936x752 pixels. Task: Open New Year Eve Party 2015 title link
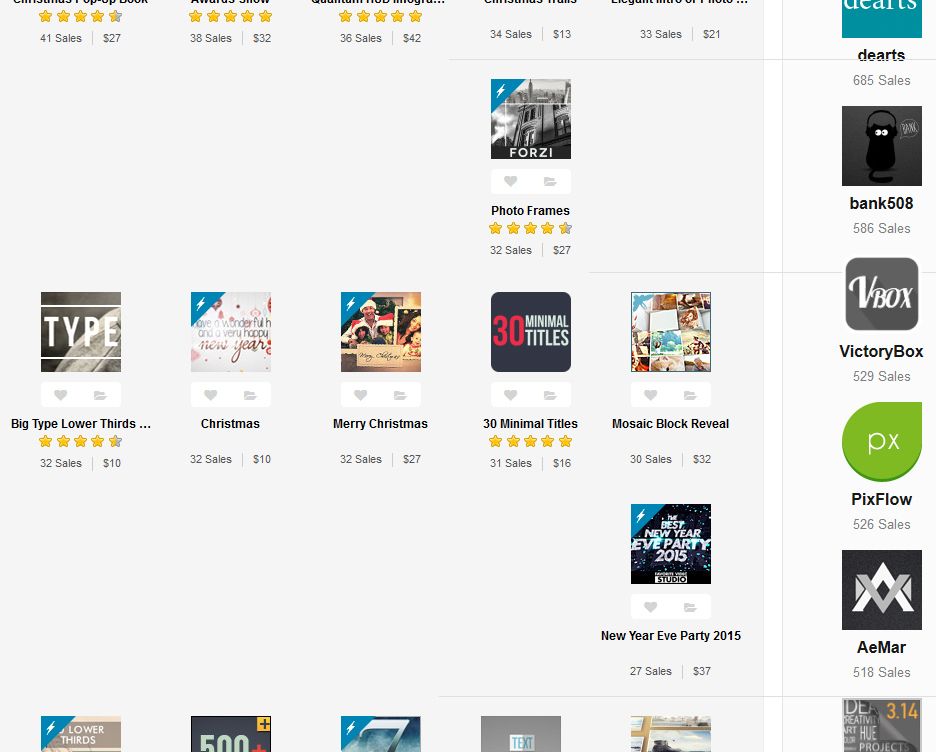pos(670,636)
